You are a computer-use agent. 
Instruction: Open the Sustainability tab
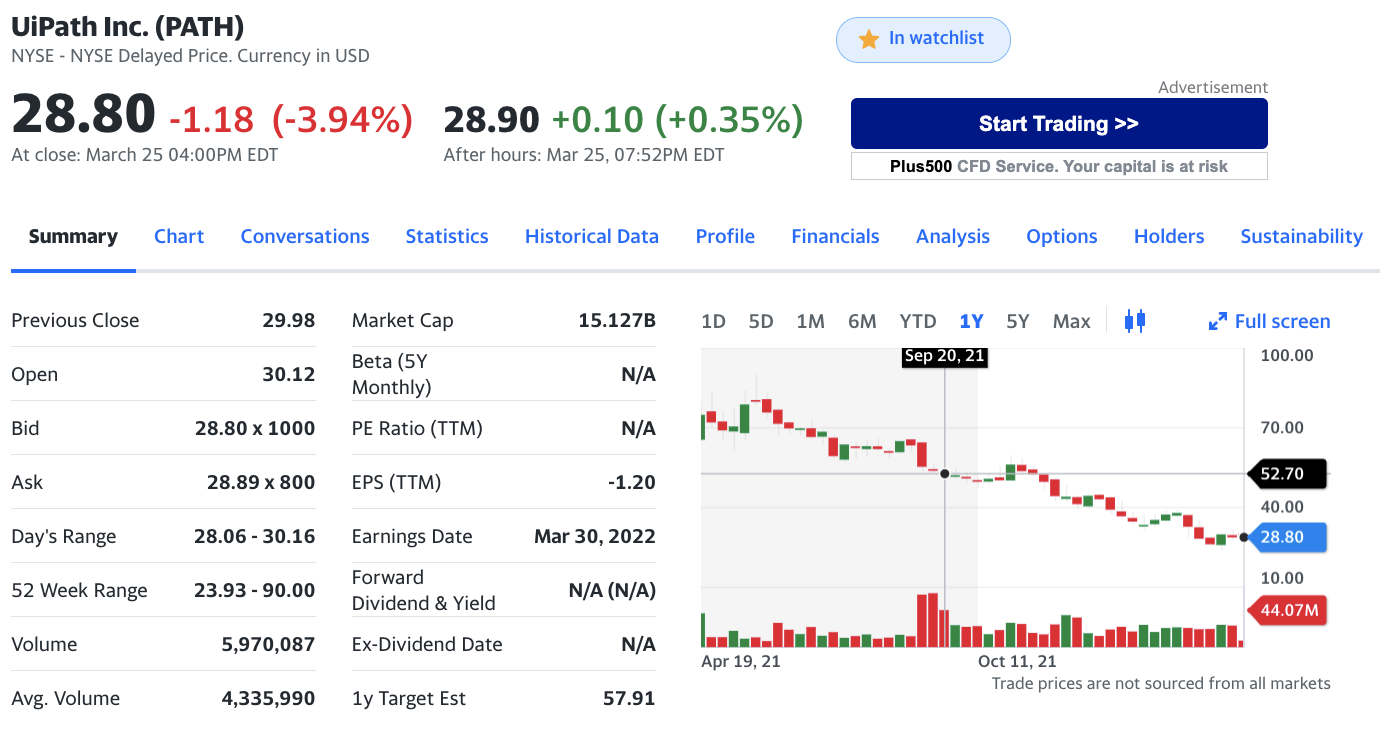click(x=1302, y=237)
